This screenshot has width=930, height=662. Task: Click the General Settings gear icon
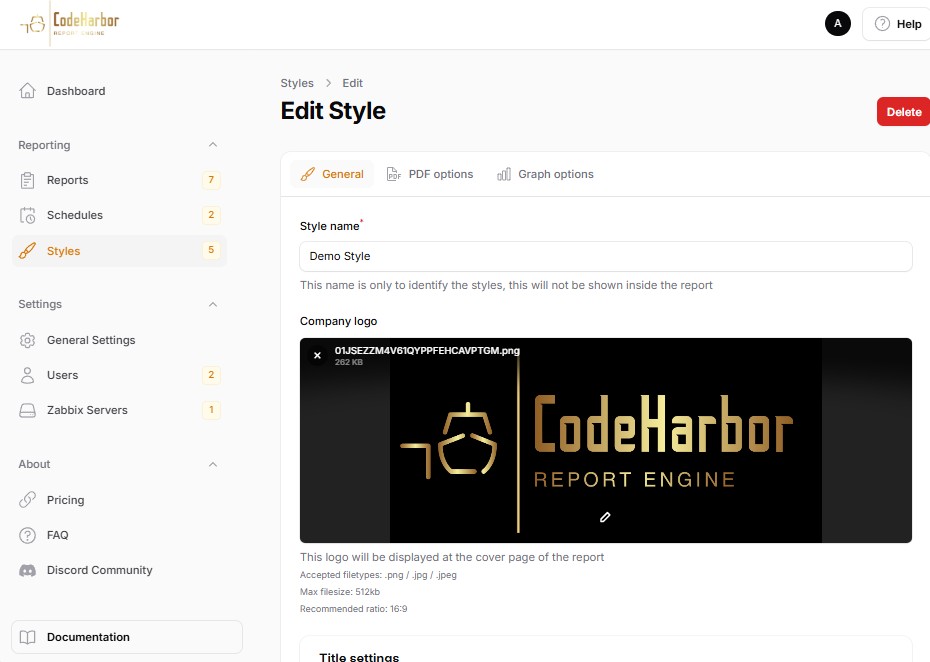[27, 340]
